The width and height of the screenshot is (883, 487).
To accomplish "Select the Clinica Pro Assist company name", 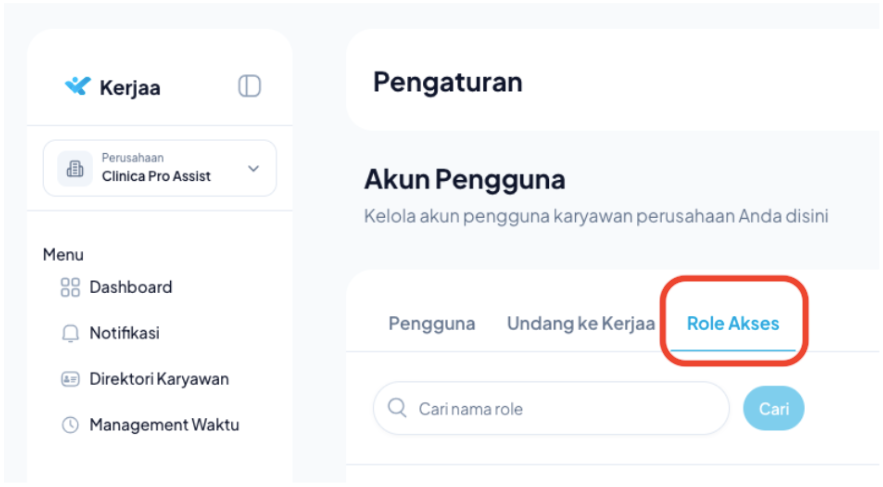I will 156,177.
